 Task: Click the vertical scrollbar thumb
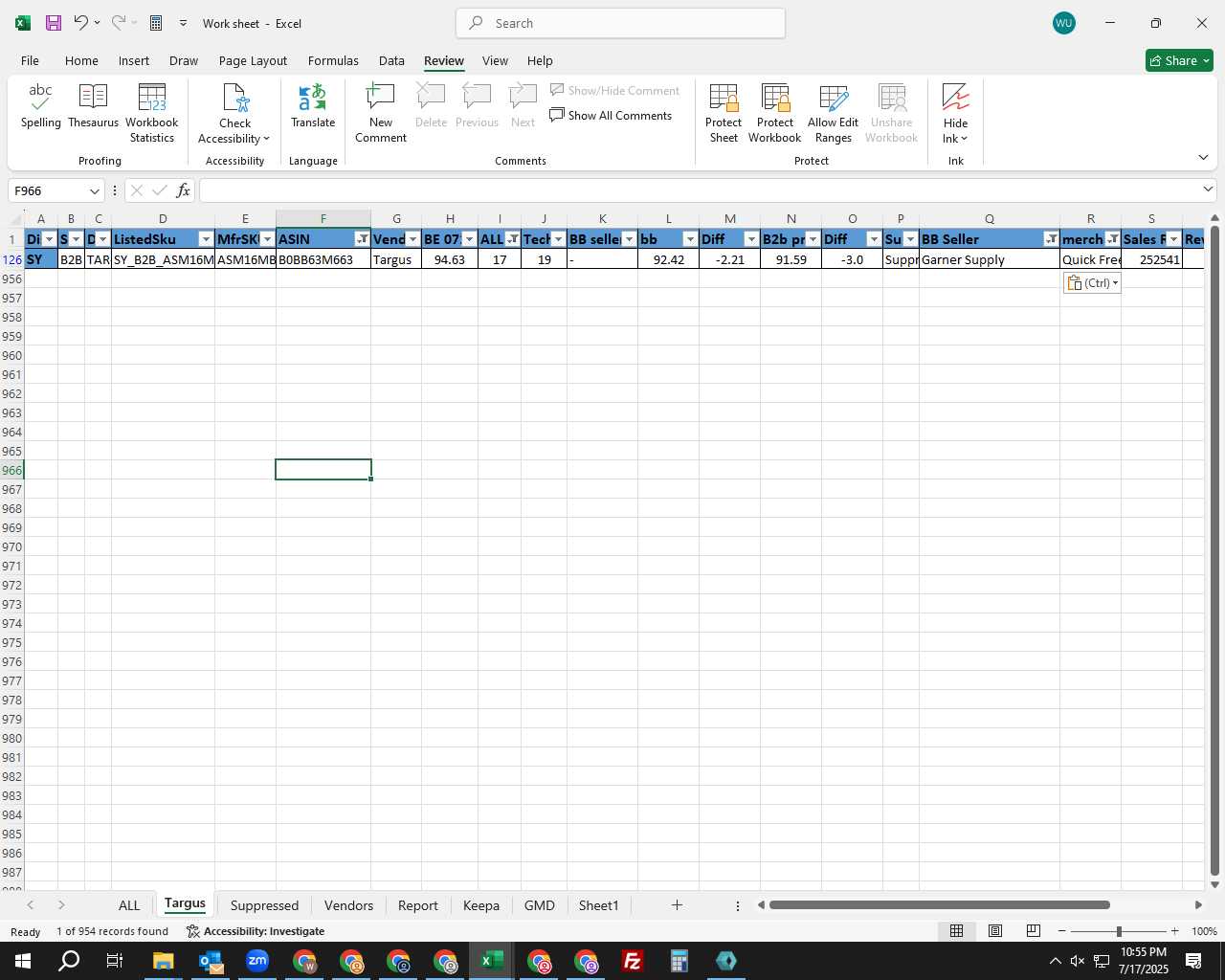pyautogui.click(x=1214, y=552)
